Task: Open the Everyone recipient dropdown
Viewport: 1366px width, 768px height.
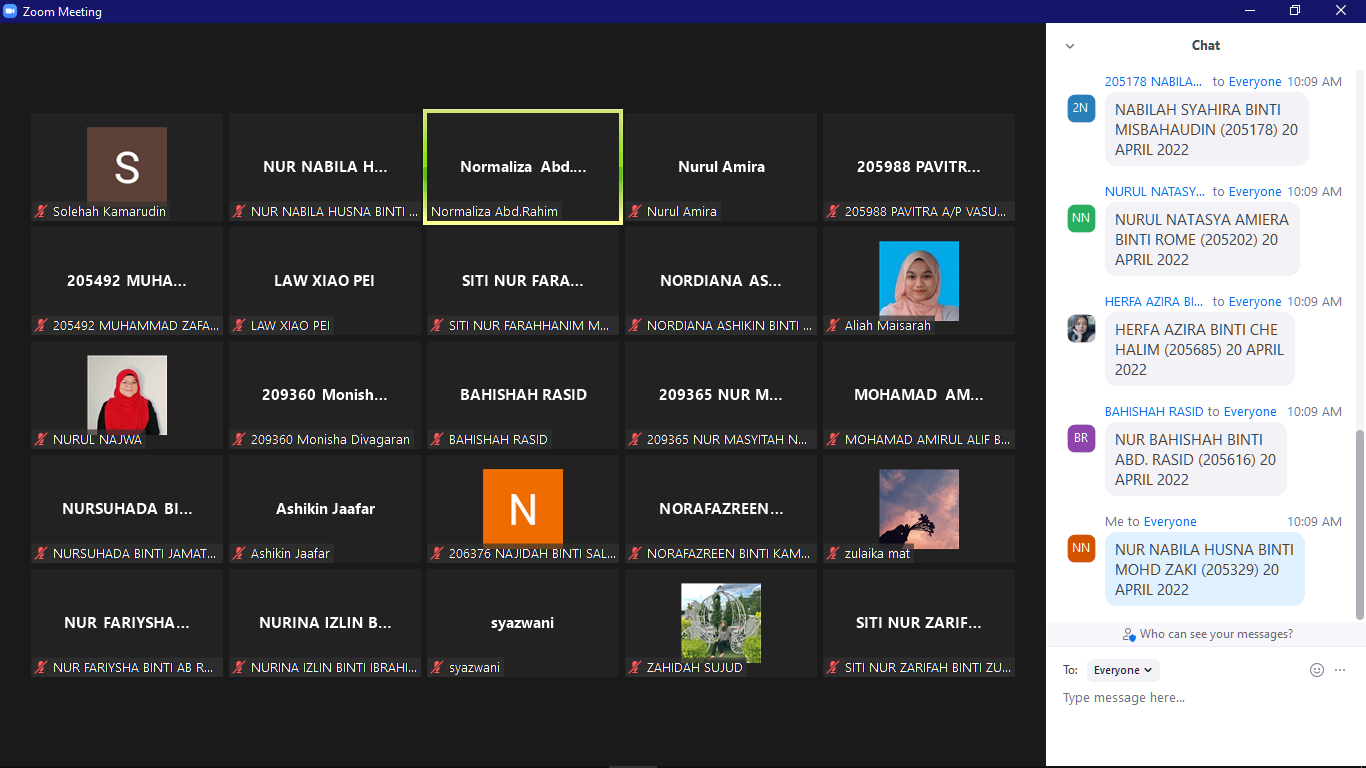Action: coord(1123,670)
